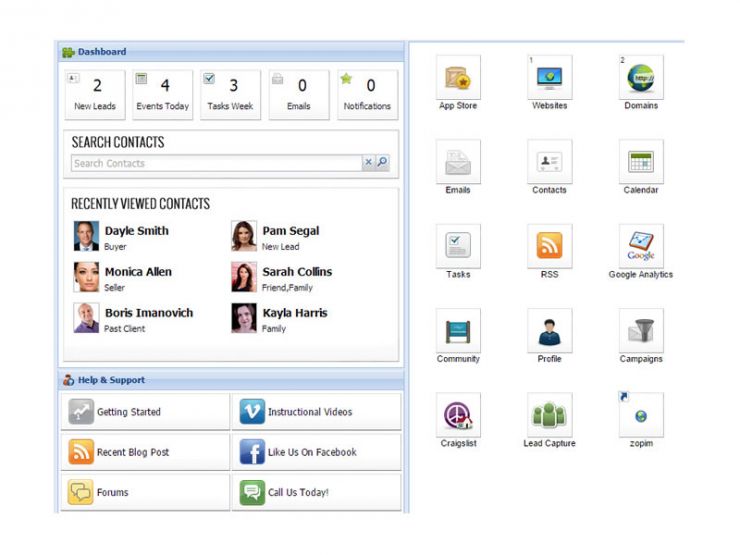Open Dayle Smith's contact
Image resolution: width=740 pixels, height=555 pixels.
tap(136, 231)
